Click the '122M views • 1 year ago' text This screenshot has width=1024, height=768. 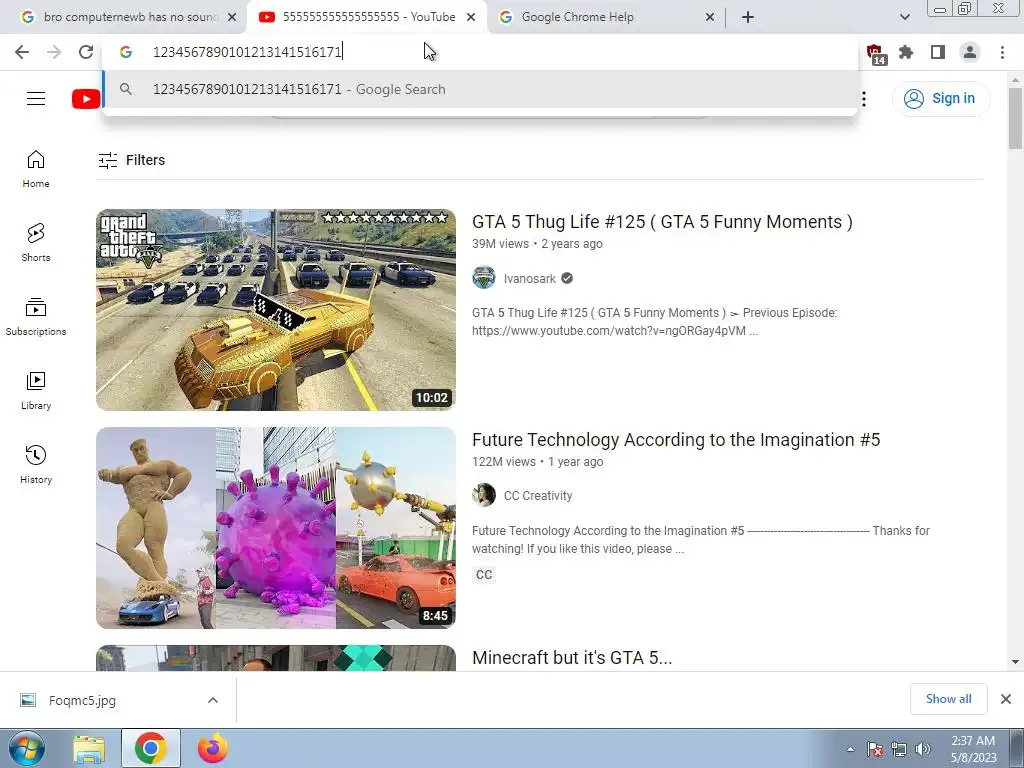pos(537,462)
